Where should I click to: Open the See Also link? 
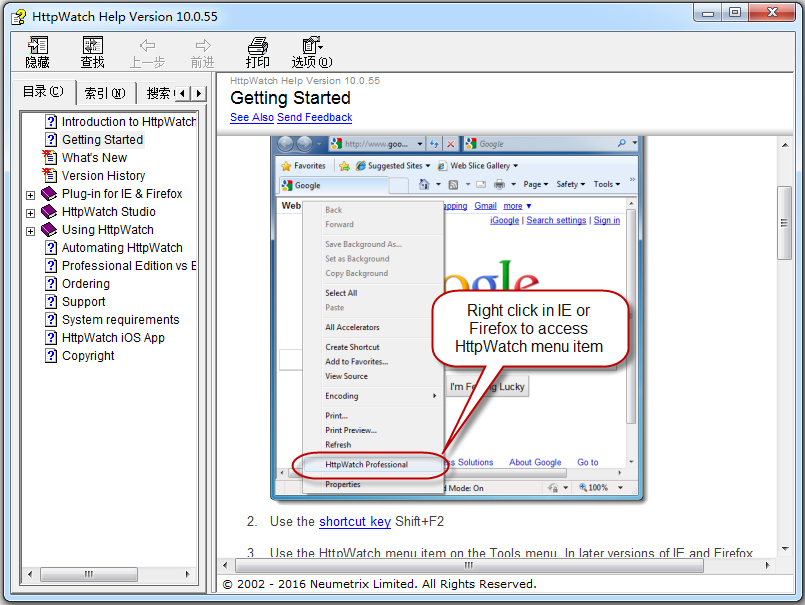click(x=252, y=117)
